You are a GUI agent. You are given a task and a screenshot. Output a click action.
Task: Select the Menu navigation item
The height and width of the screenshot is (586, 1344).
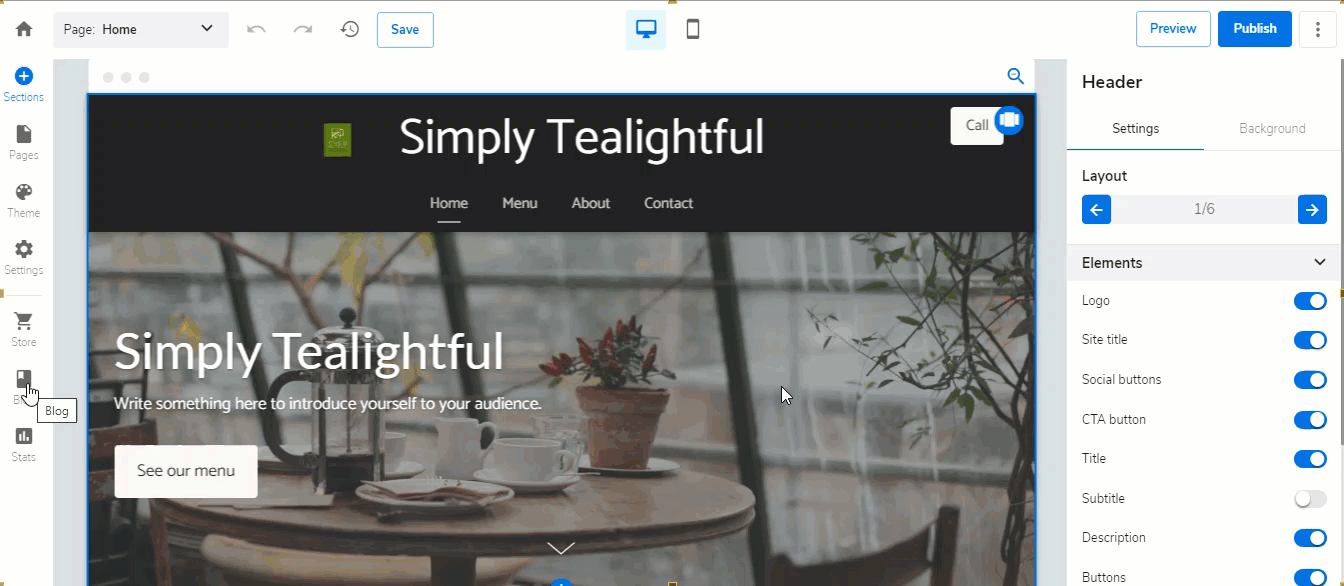click(519, 203)
